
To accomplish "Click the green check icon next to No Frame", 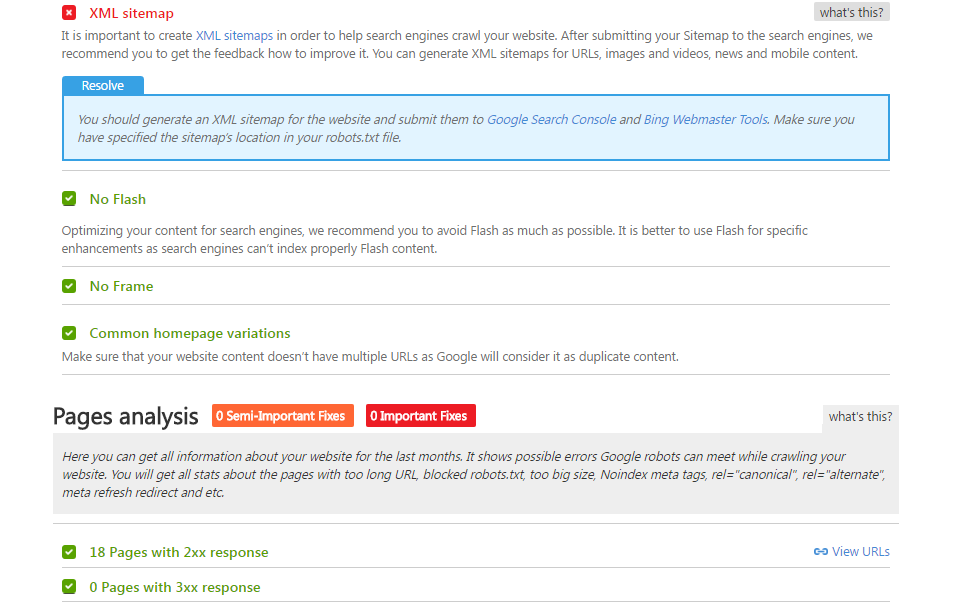I will coord(69,286).
